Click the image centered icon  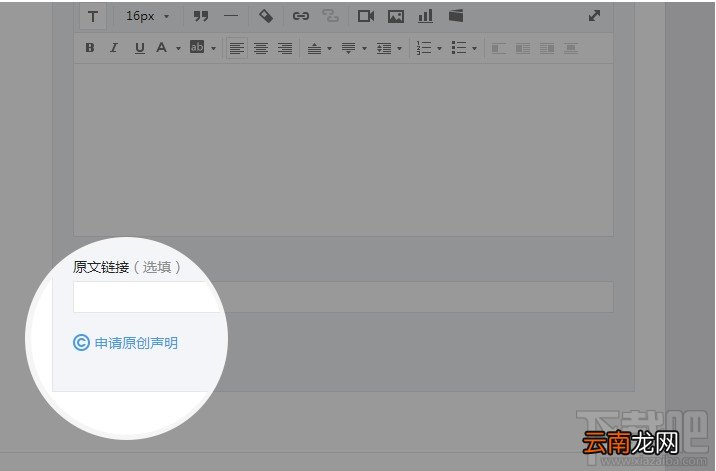[571, 48]
